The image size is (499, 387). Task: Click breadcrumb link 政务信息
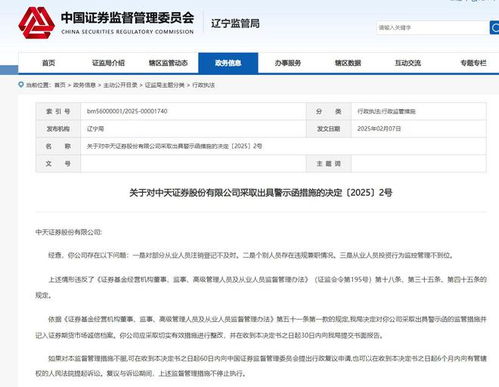point(84,85)
